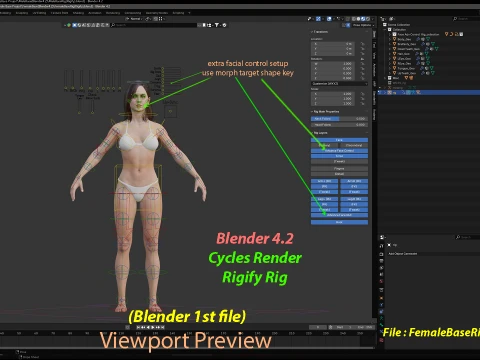Open the Normal transform orientation dropdown
480x360 pixels.
pyautogui.click(x=135, y=19)
